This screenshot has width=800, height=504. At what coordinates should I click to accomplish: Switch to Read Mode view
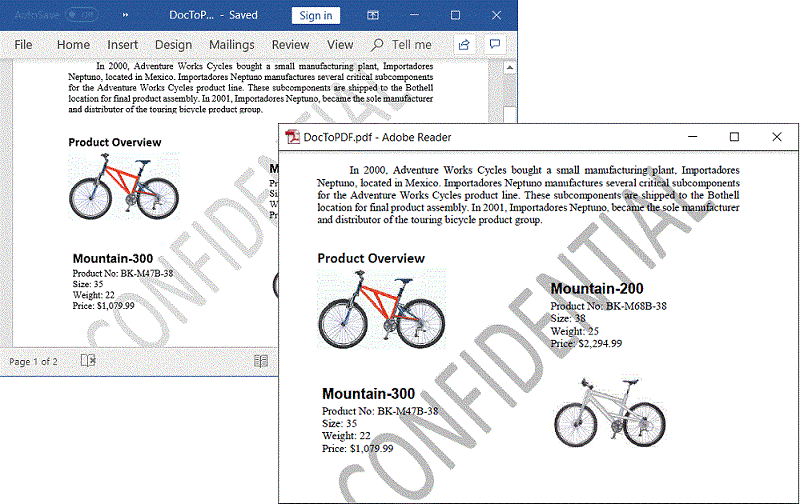(260, 361)
